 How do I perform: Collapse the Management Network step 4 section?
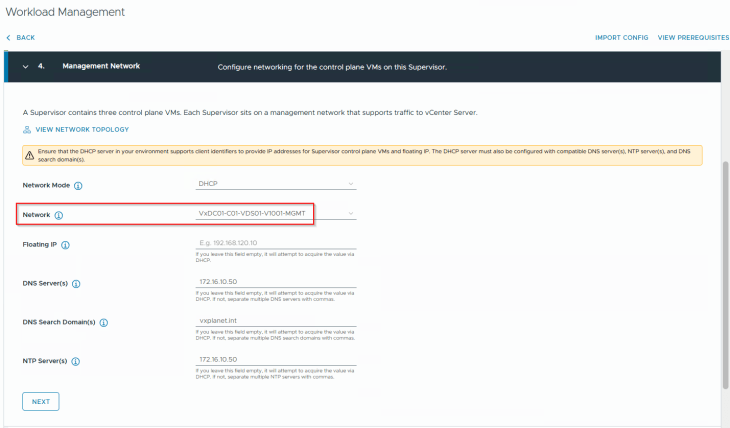coord(25,66)
